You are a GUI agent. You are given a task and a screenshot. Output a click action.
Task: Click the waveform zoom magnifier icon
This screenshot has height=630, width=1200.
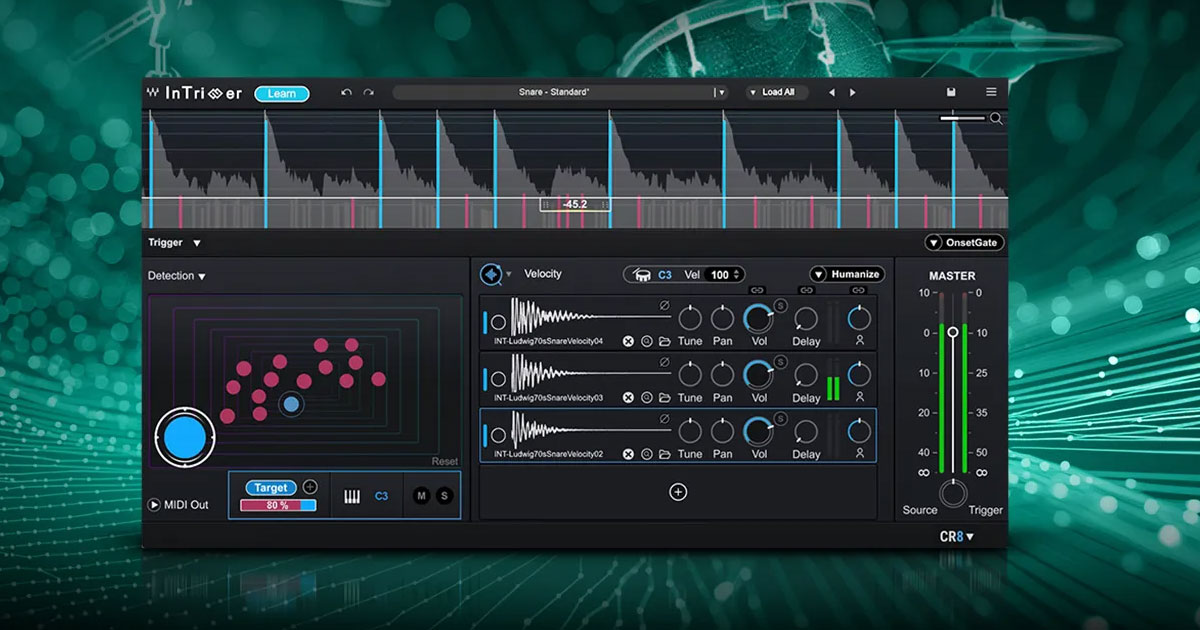point(996,119)
